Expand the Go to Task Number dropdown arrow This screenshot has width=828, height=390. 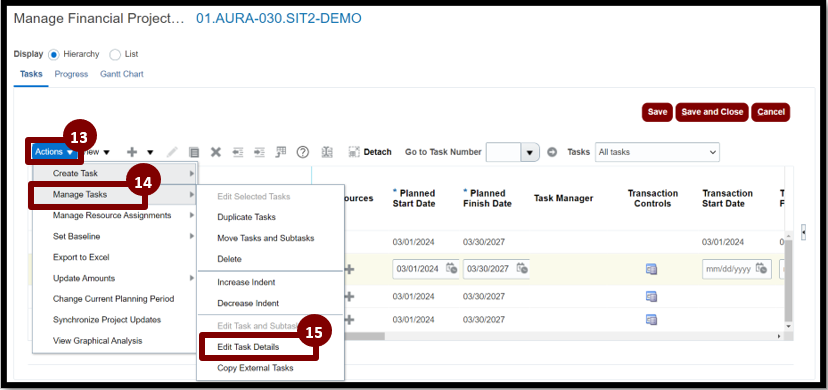click(x=530, y=152)
